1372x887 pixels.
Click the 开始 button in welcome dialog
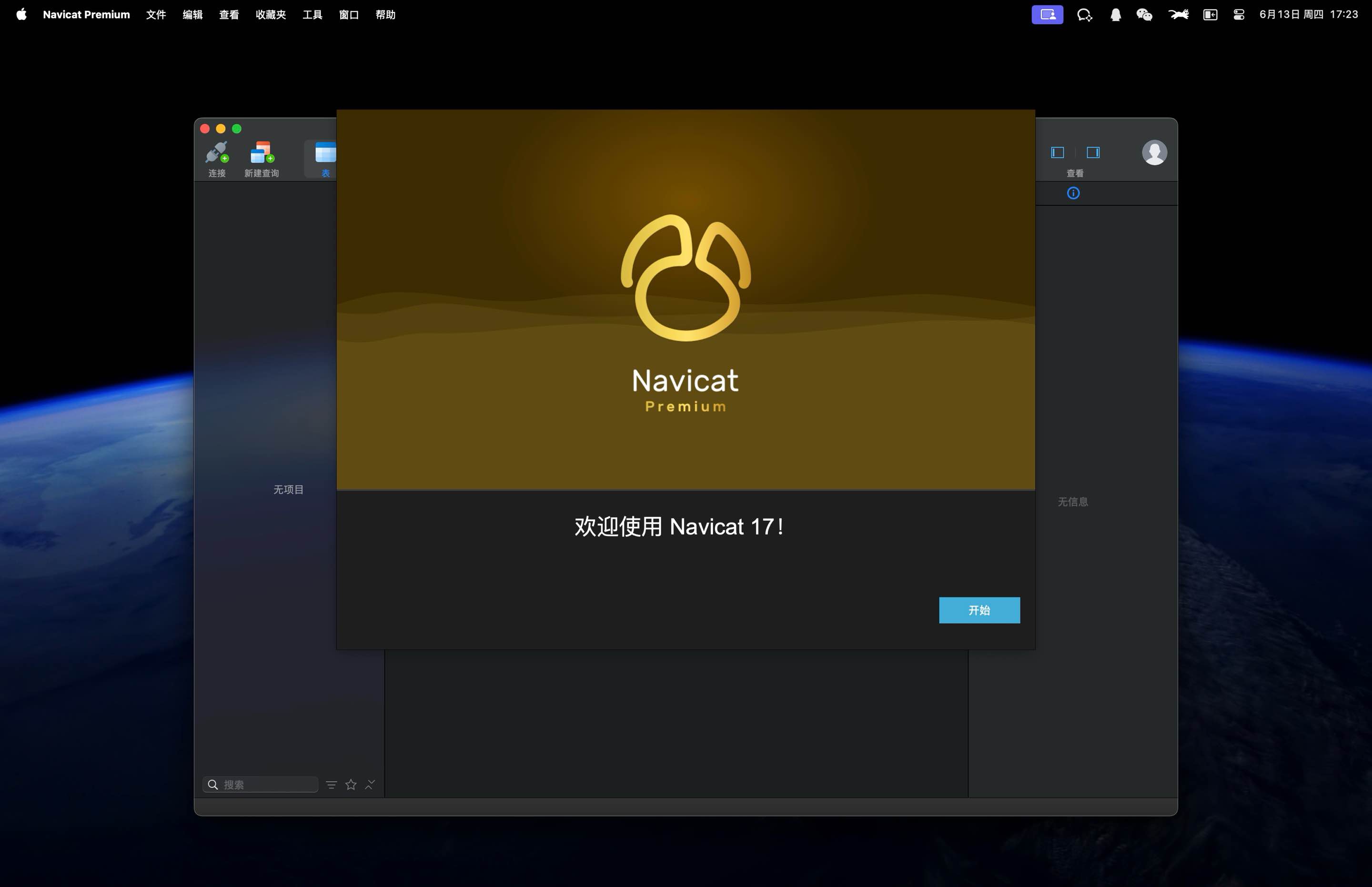(979, 610)
